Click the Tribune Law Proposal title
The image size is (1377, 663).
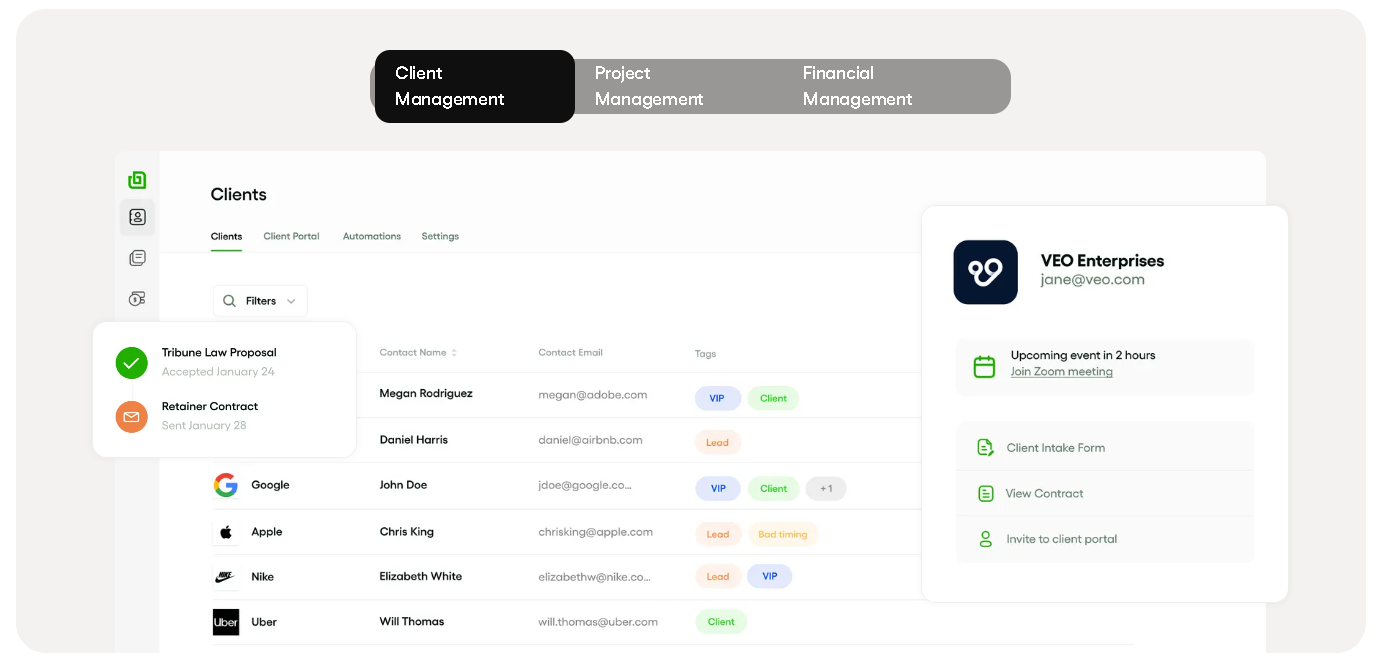coord(219,353)
